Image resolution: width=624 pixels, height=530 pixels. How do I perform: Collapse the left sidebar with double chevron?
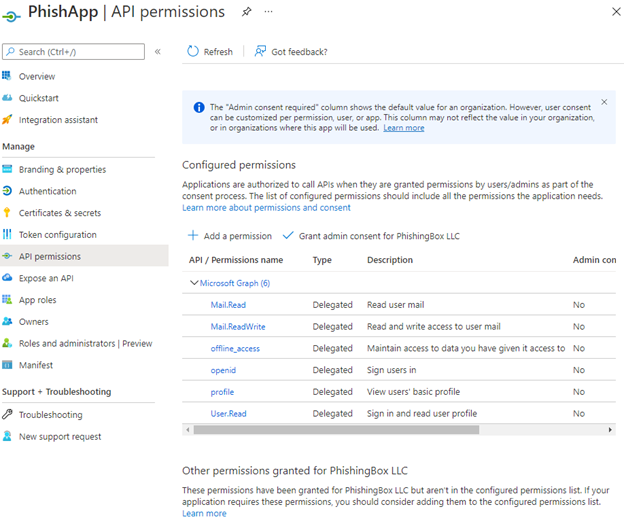click(x=157, y=51)
